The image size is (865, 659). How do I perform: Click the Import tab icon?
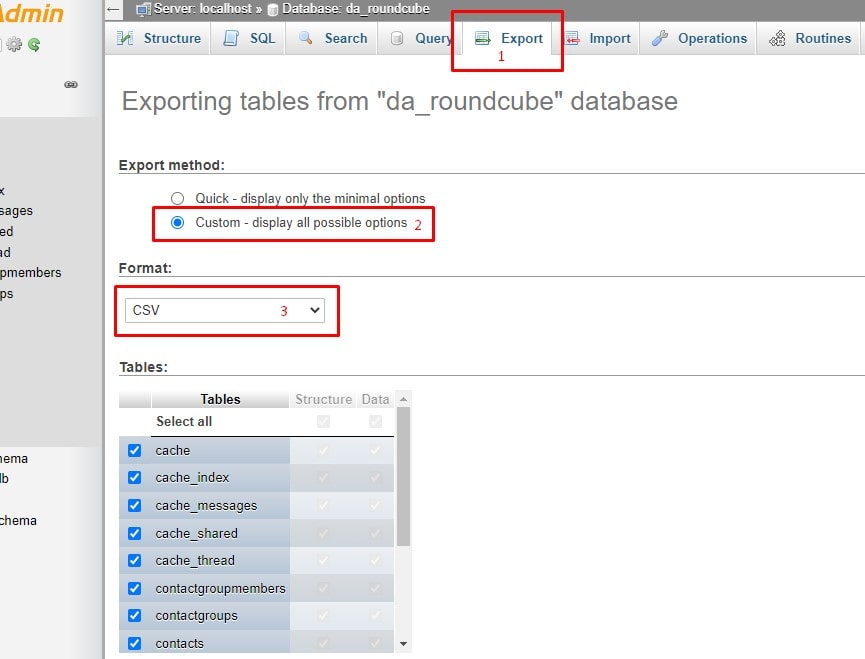(572, 39)
